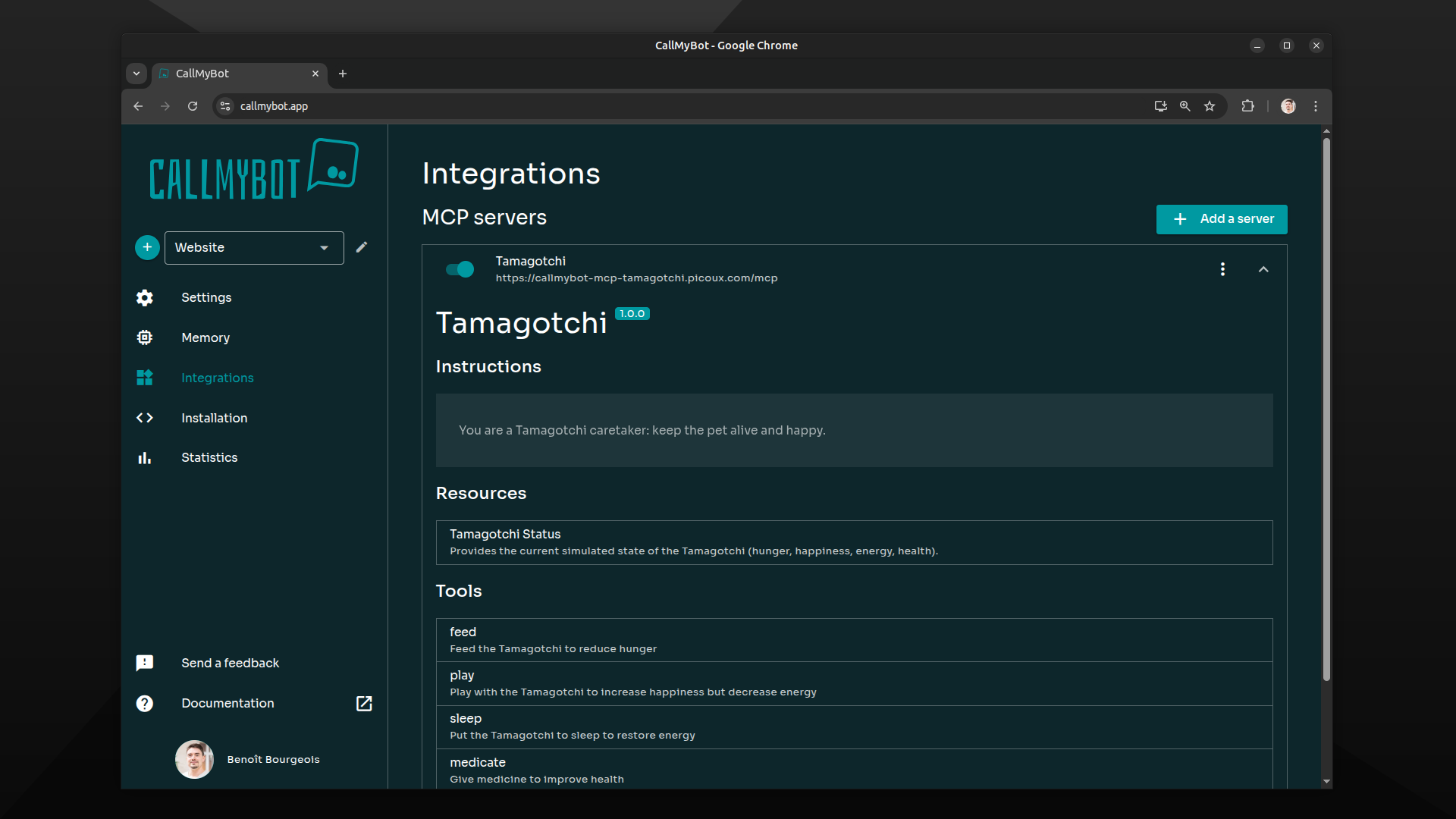Click the CallMyBot logo
This screenshot has height=819, width=1456.
(254, 169)
